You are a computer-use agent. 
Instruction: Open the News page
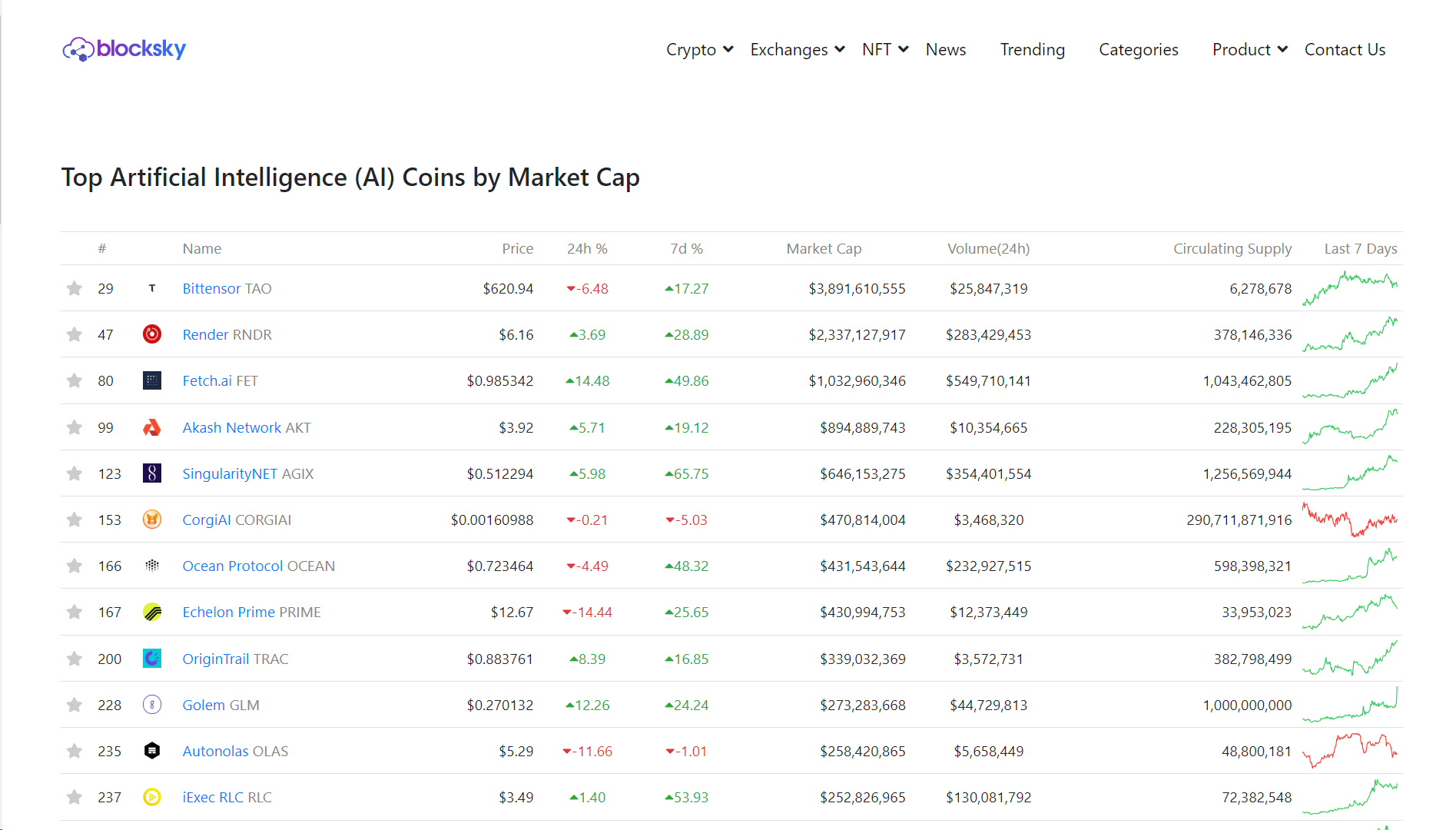point(946,49)
